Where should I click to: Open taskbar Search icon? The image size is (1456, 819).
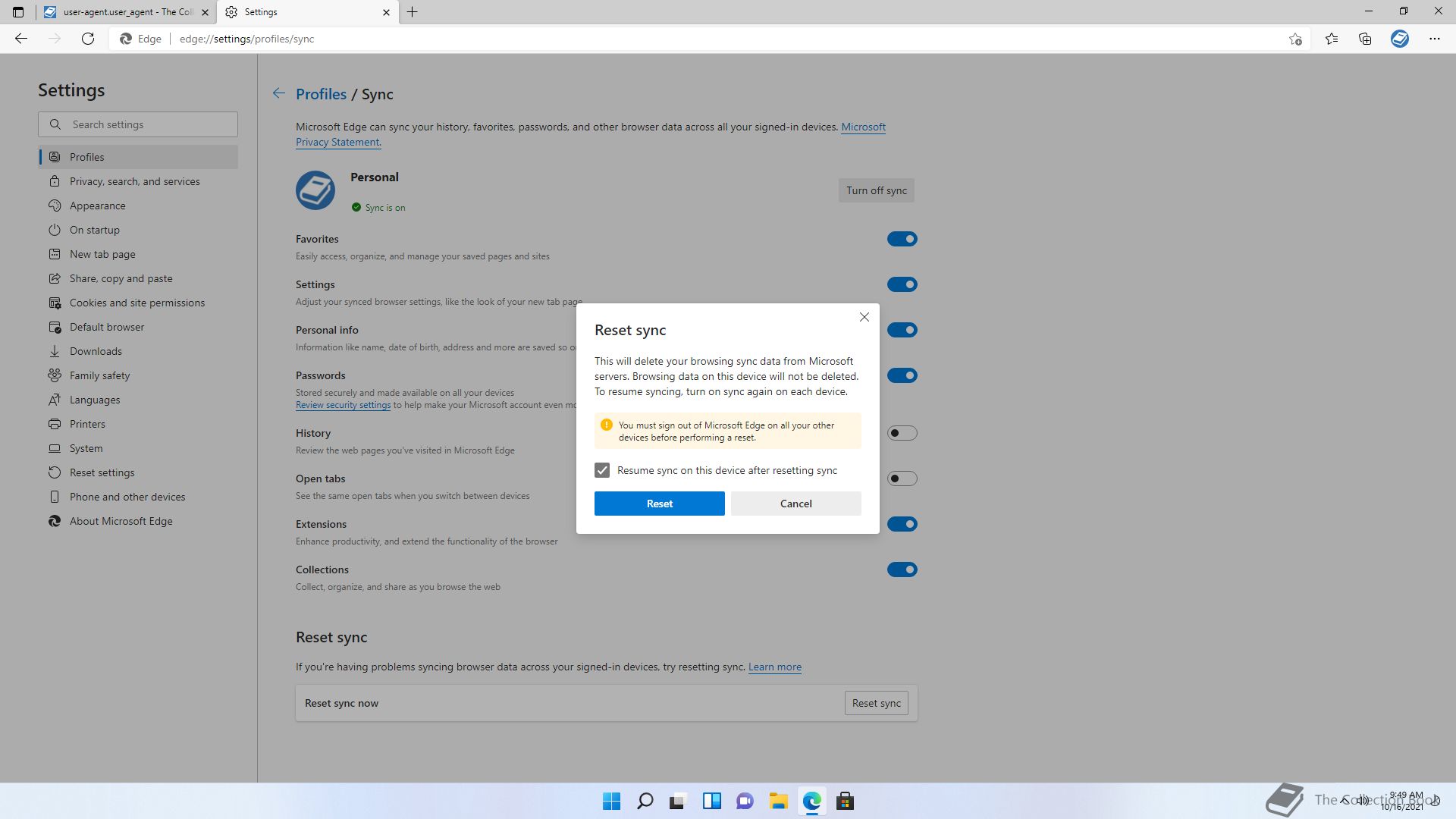tap(645, 801)
